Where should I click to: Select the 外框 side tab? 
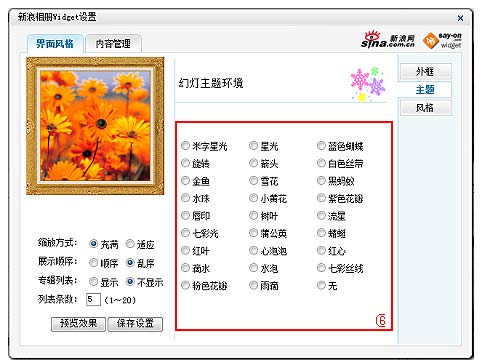(426, 71)
